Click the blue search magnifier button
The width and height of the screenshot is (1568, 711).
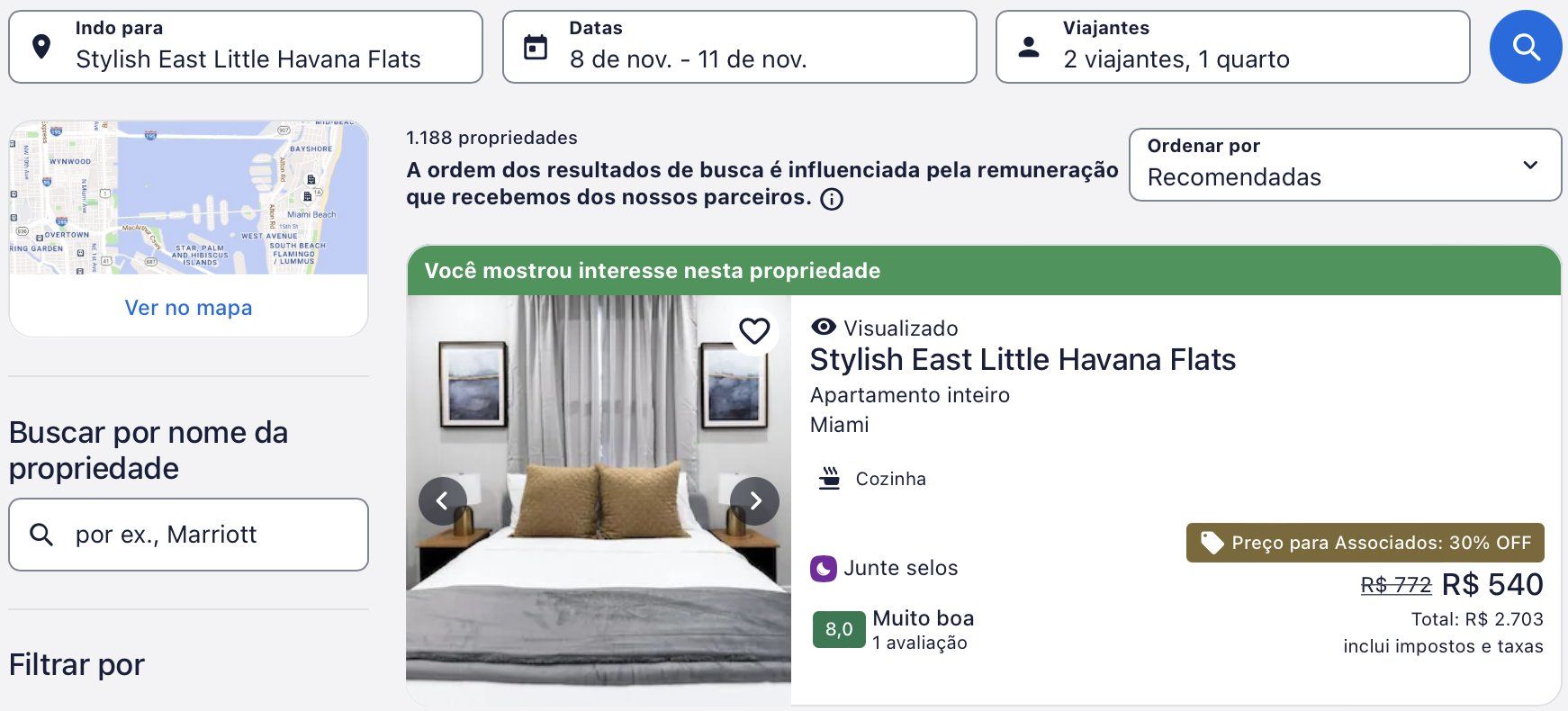pyautogui.click(x=1526, y=47)
